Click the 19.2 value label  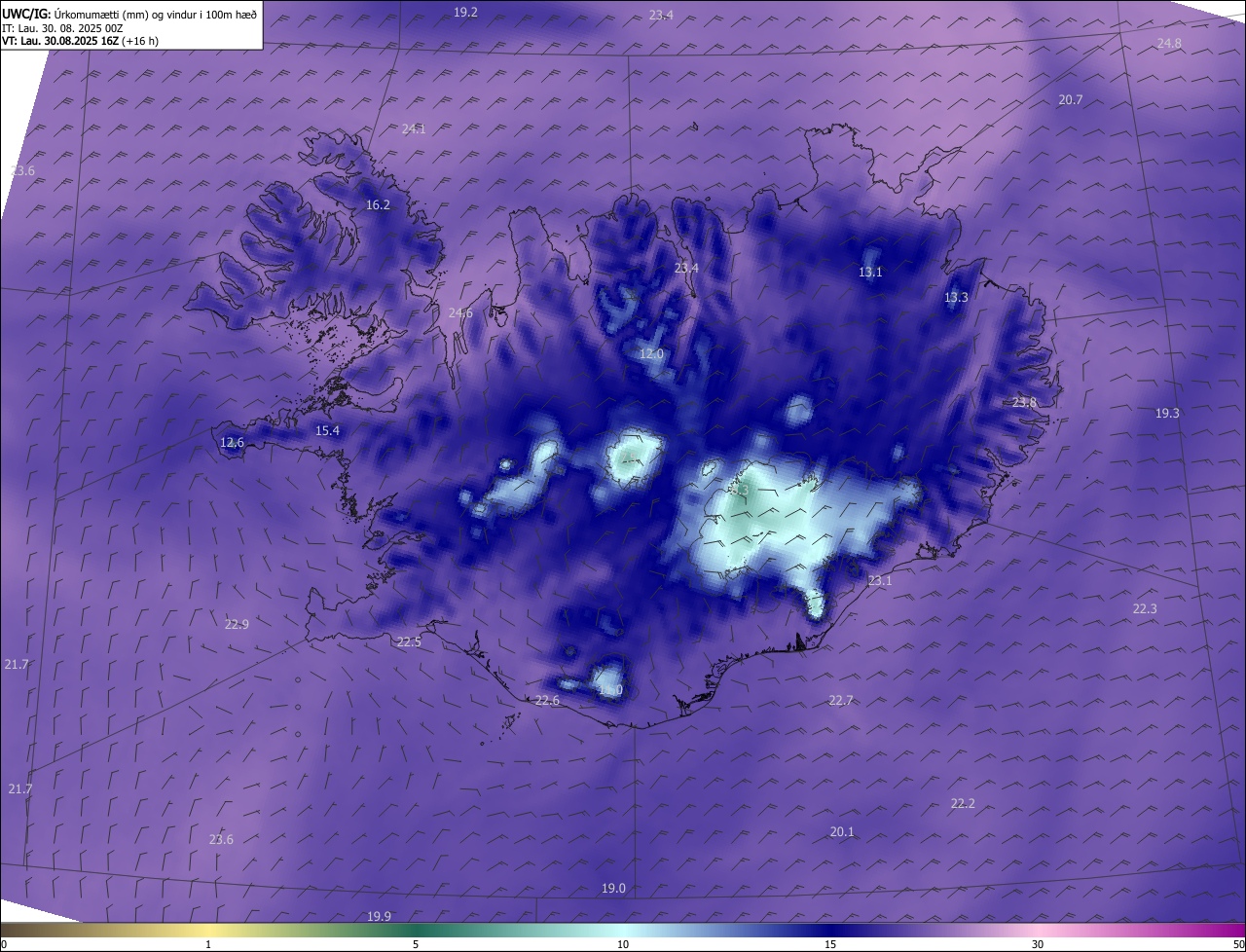coord(466,12)
